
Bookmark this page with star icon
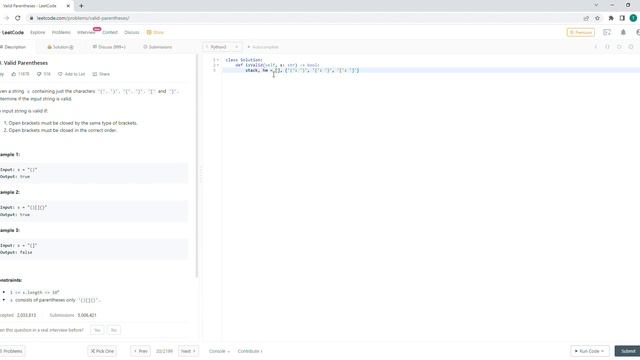[598, 18]
